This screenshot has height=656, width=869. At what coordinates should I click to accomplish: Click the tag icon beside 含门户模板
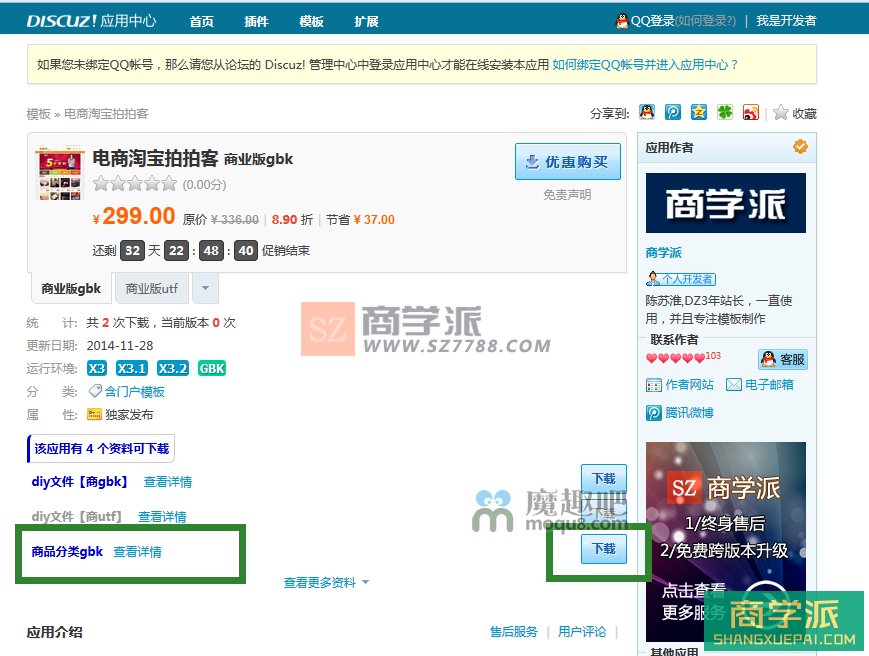coord(95,391)
